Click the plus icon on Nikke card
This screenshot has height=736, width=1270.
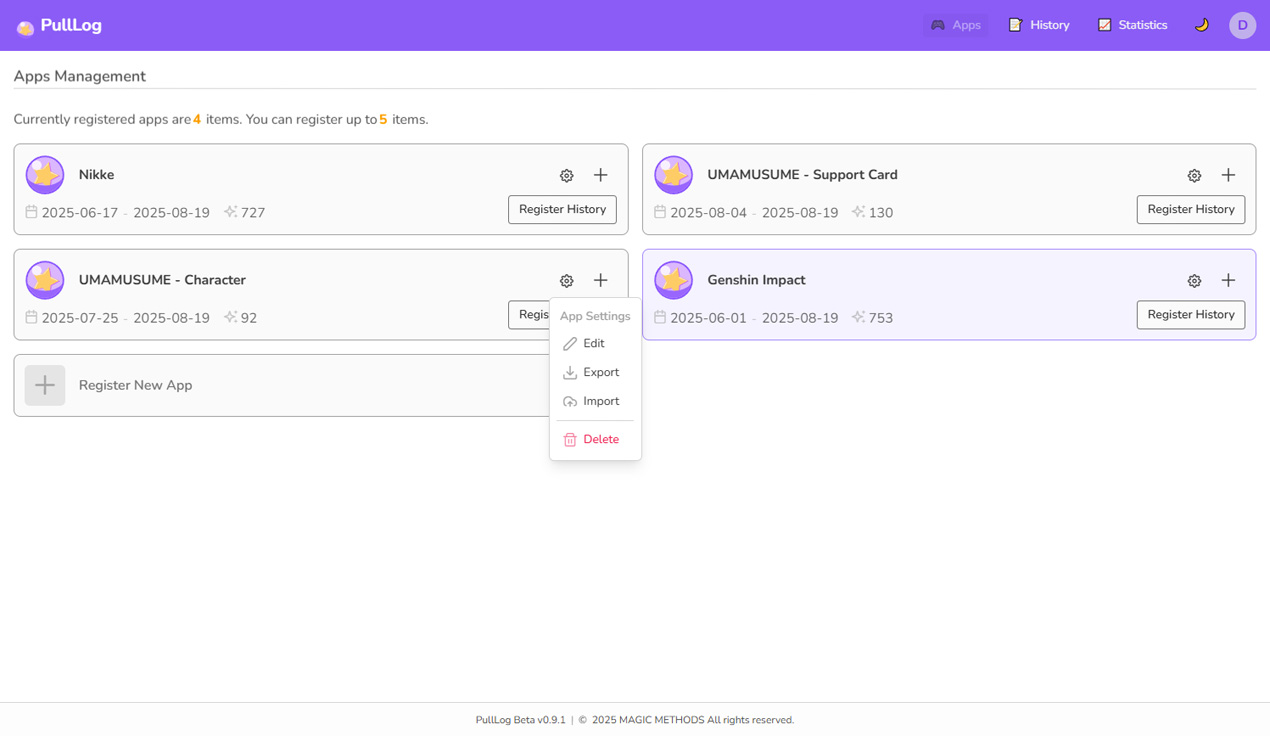(600, 175)
